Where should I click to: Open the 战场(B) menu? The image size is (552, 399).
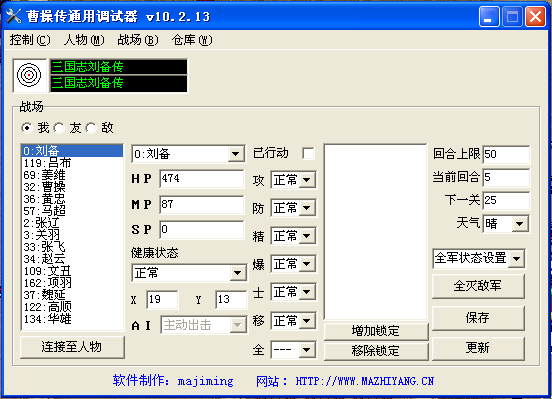click(138, 40)
